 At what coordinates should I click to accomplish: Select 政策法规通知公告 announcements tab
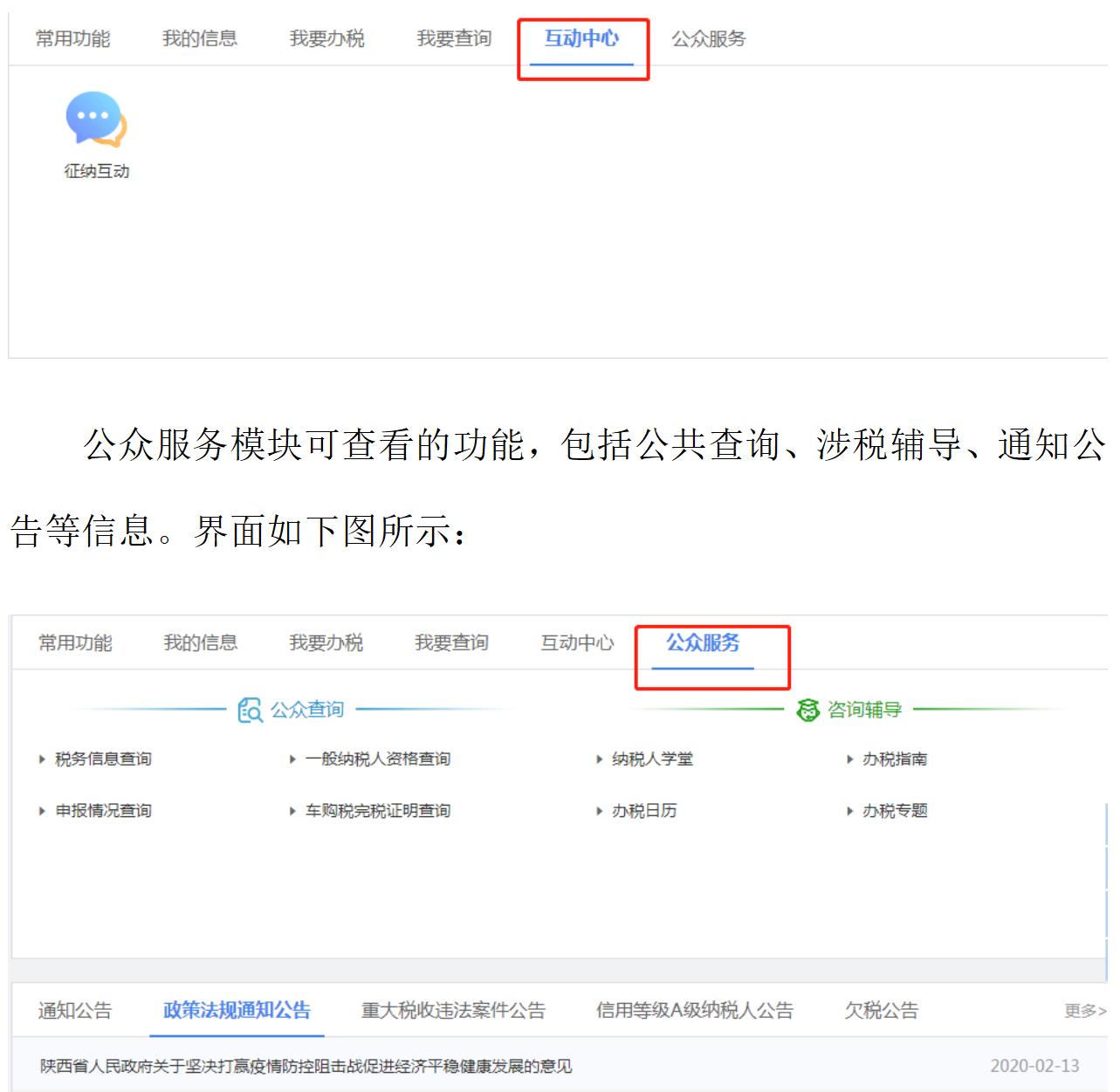(x=237, y=1011)
